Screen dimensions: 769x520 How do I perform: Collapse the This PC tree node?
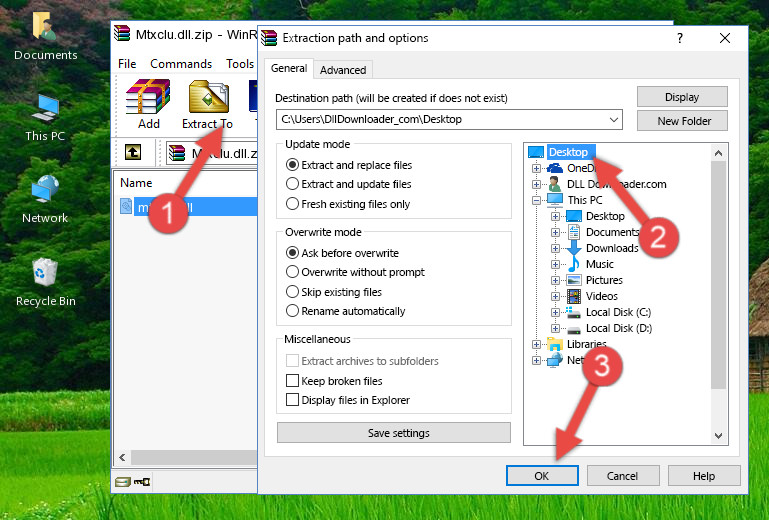(537, 200)
